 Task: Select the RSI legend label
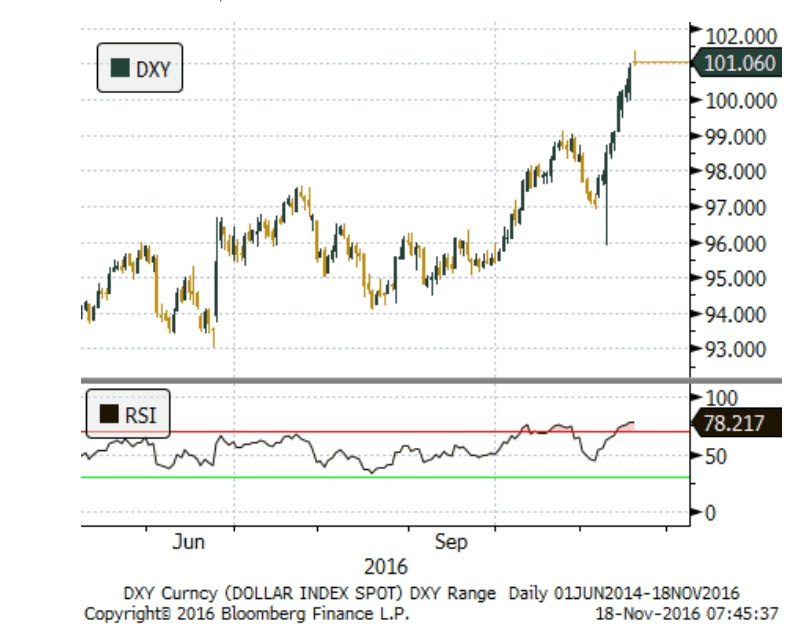(x=140, y=415)
